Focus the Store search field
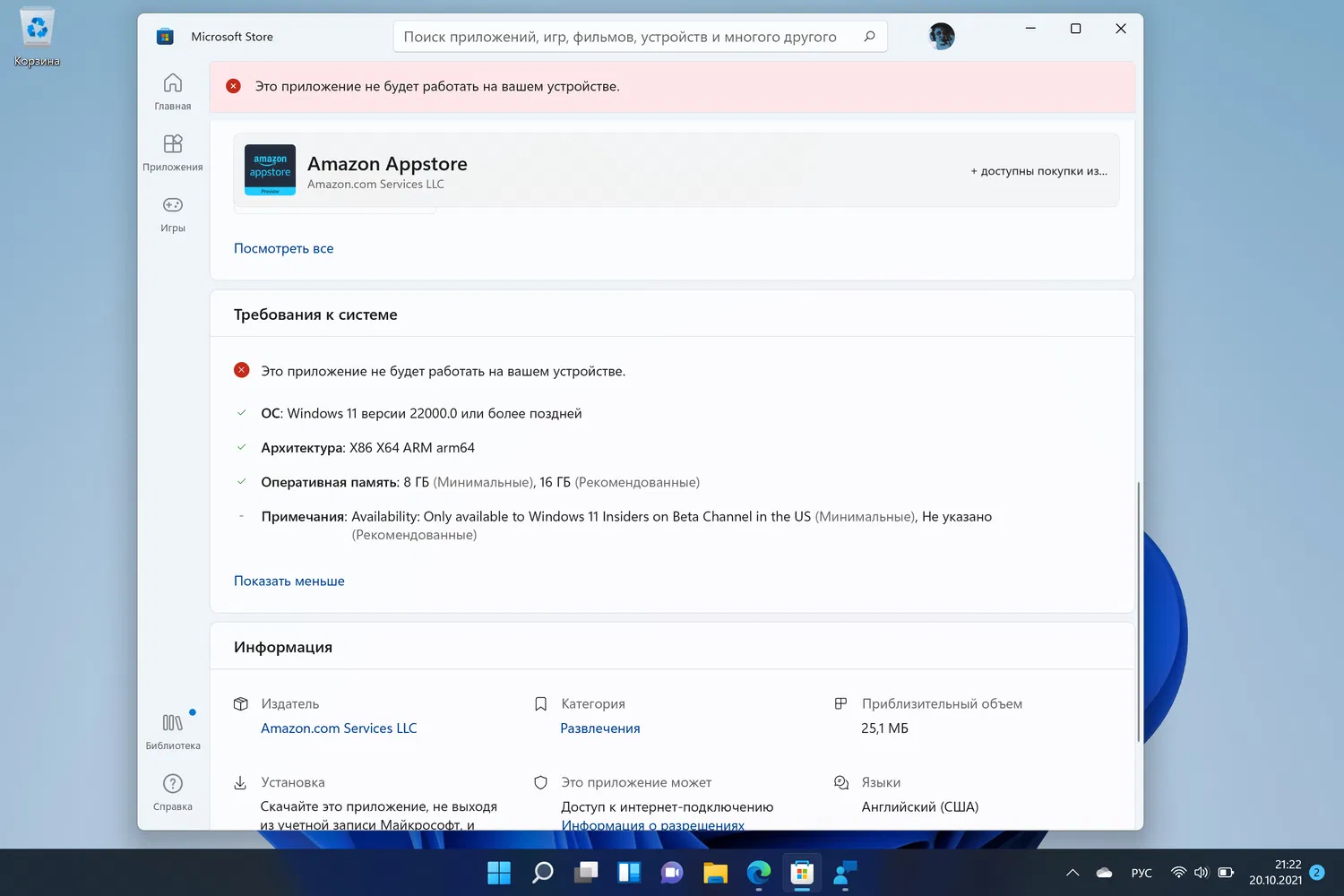The image size is (1344, 896). 640,37
